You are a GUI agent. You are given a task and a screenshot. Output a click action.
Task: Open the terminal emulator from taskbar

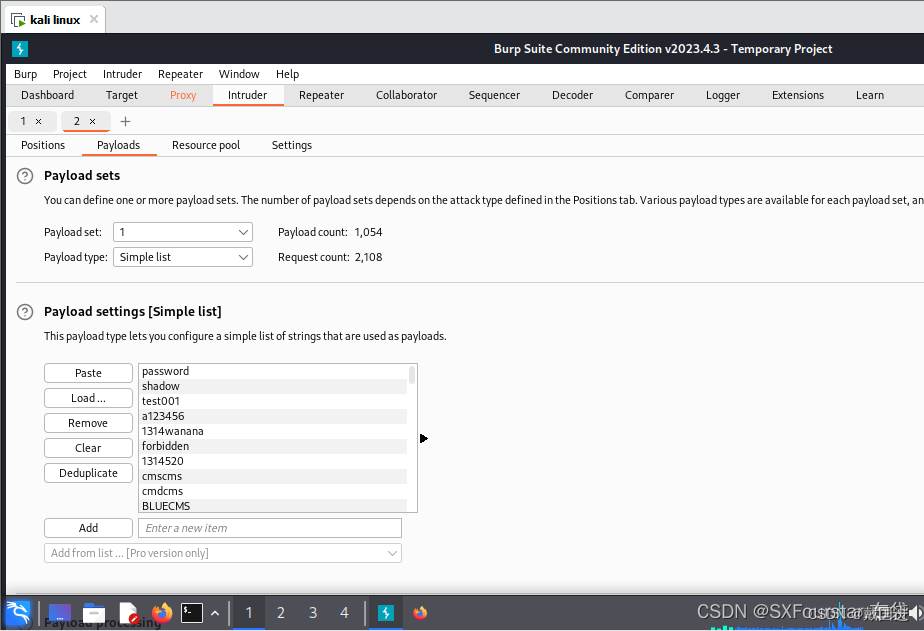pos(192,613)
